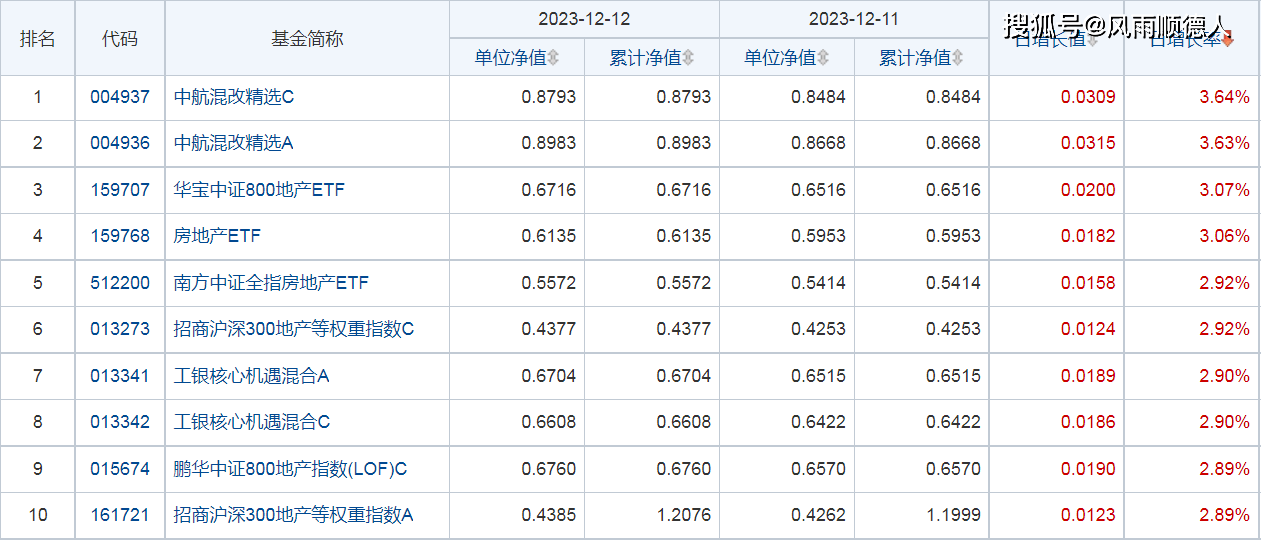The height and width of the screenshot is (540, 1261).
Task: Click the red 日增长率 sort arrow
Action: click(x=1228, y=40)
